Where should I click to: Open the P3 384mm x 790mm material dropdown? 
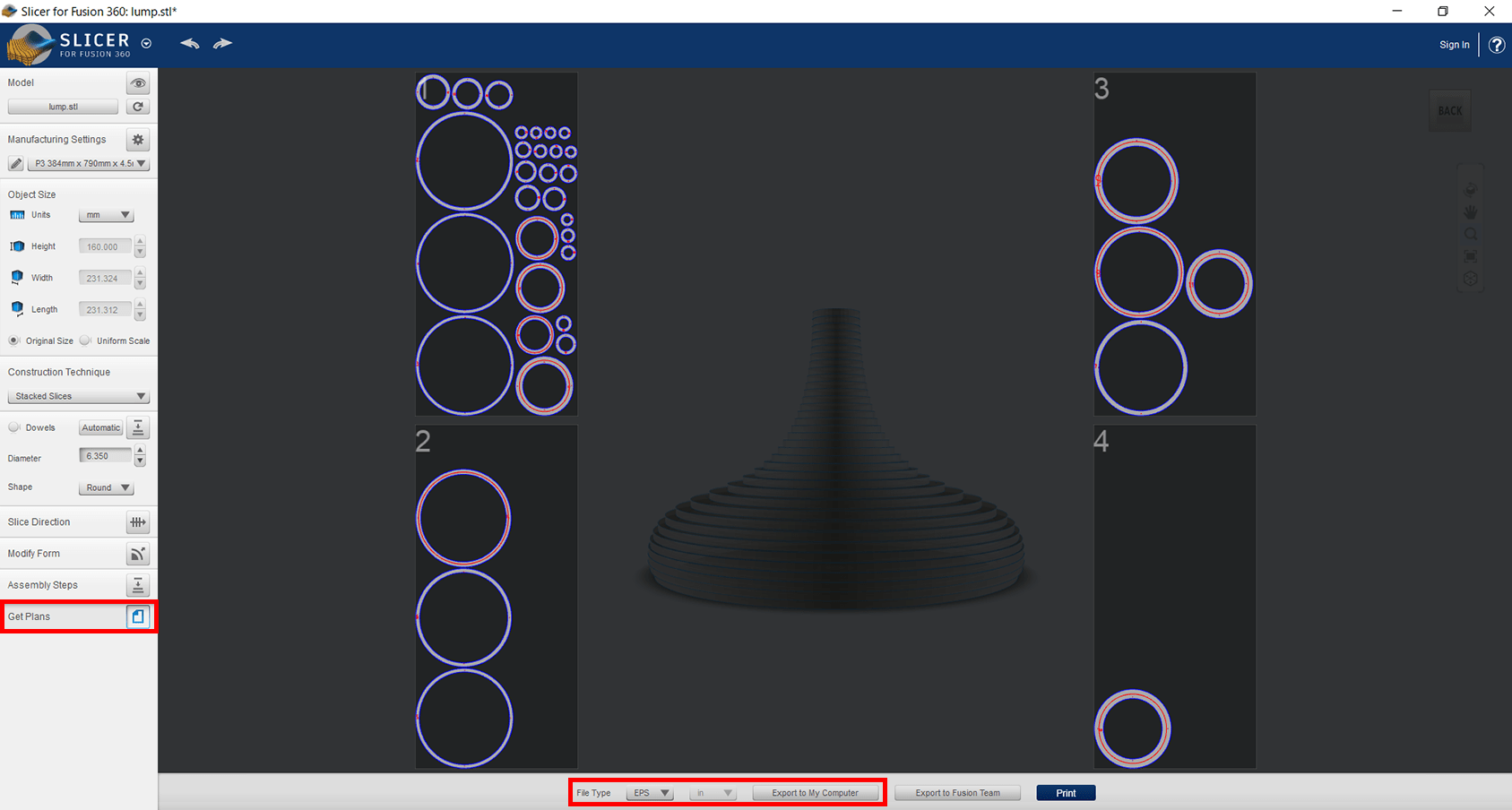coord(89,164)
